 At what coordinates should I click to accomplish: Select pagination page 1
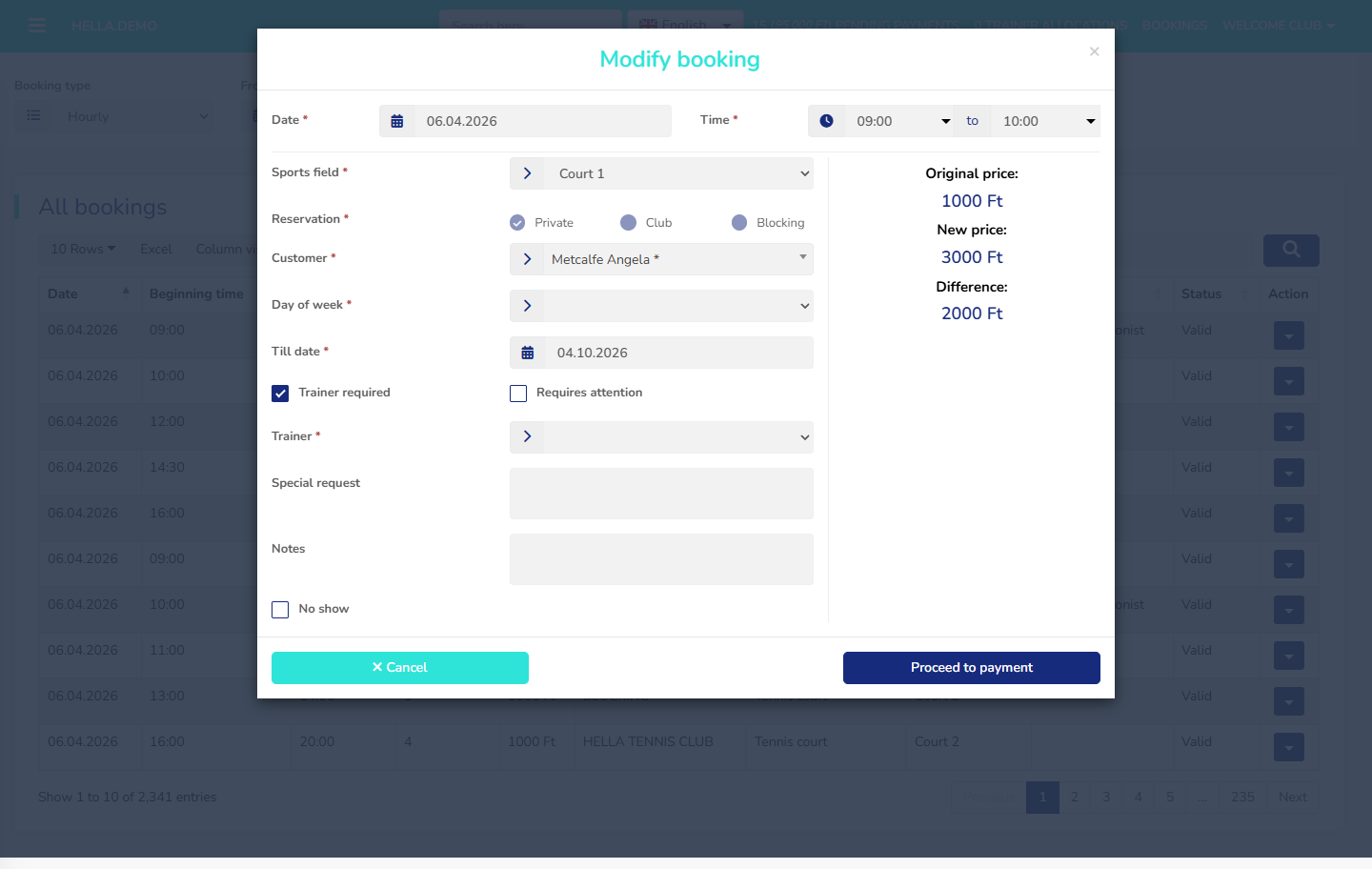(x=1042, y=797)
